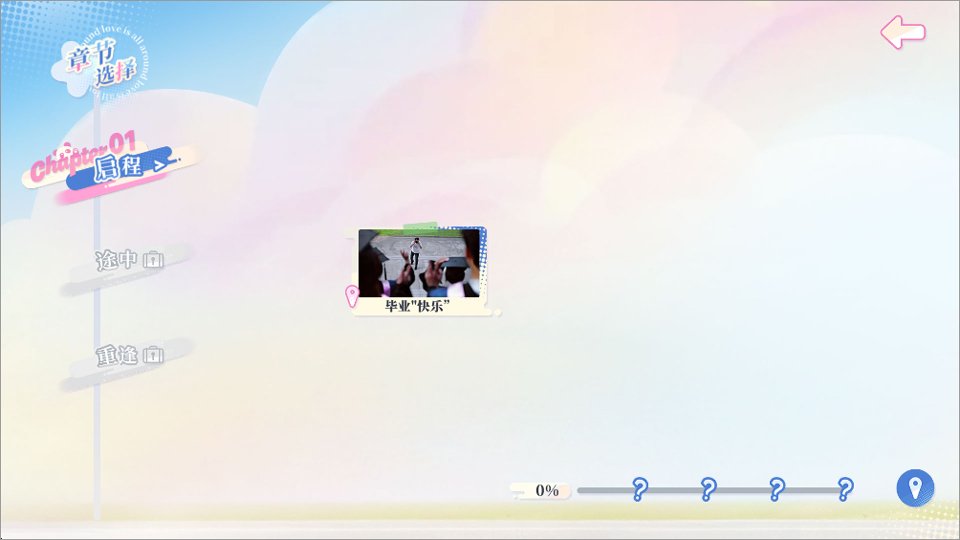This screenshot has height=540, width=960.
Task: Tap the third question mark reward marker
Action: point(776,489)
